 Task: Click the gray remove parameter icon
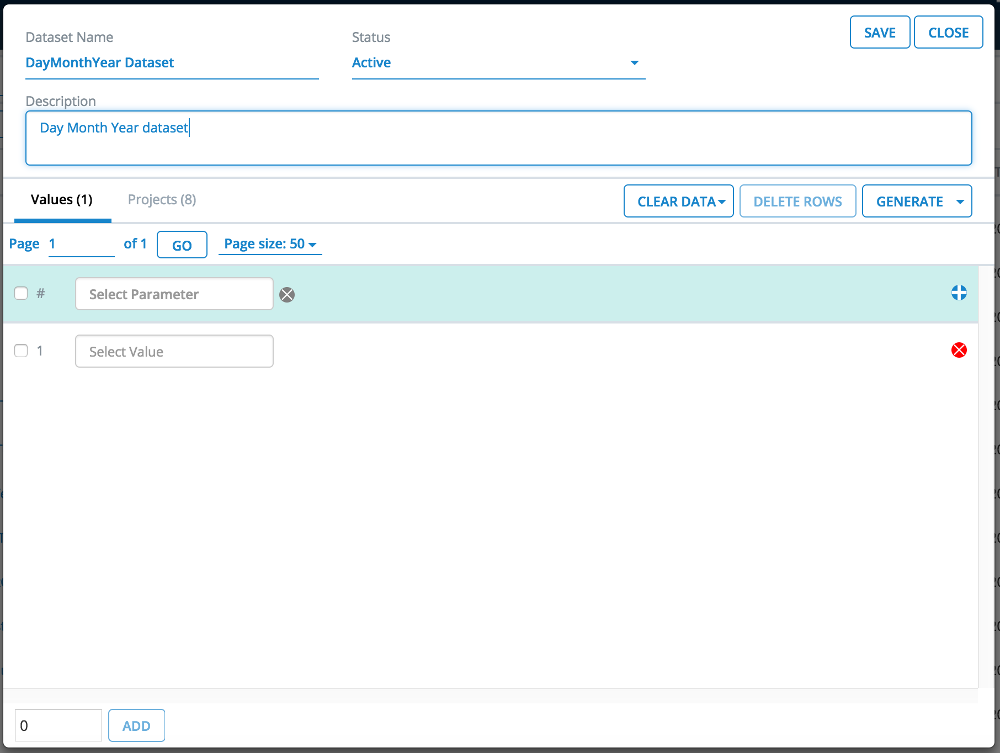tap(287, 294)
